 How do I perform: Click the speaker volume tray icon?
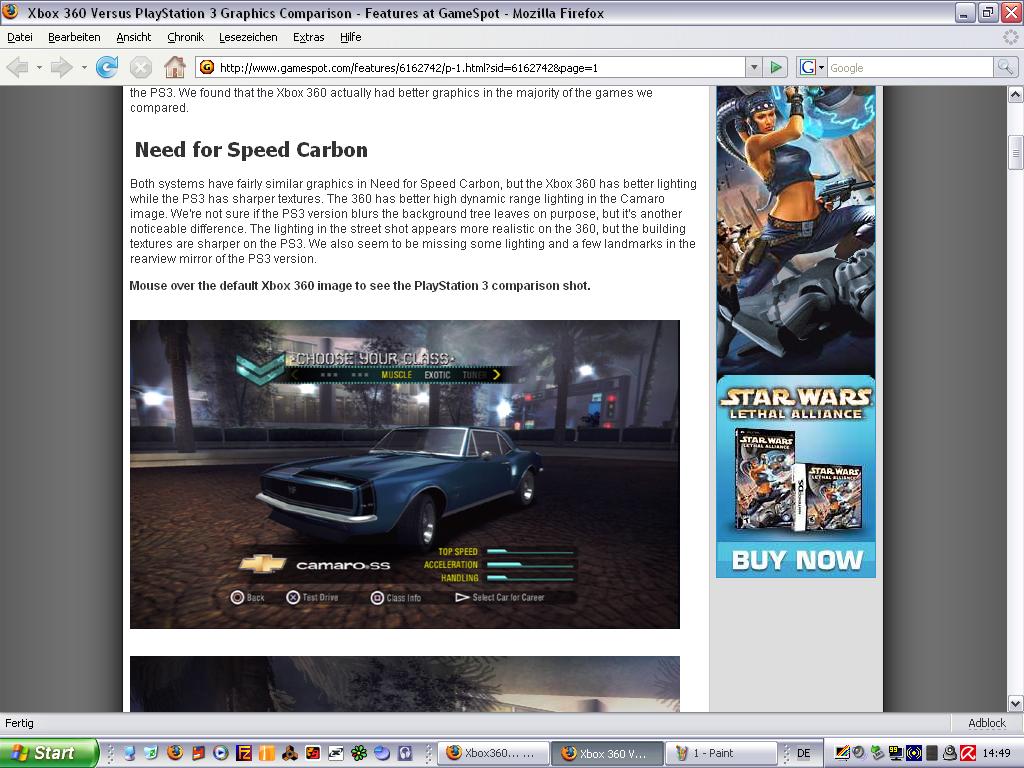(x=860, y=753)
